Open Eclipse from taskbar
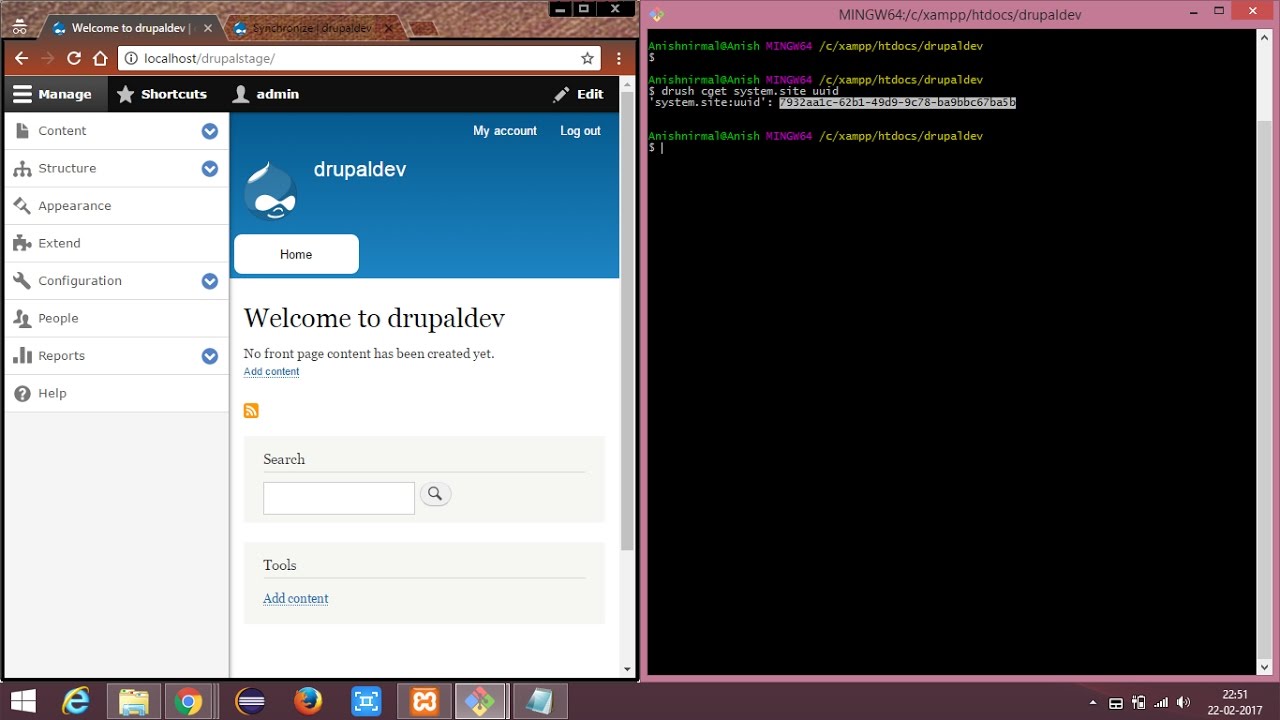This screenshot has width=1280, height=720. click(251, 701)
